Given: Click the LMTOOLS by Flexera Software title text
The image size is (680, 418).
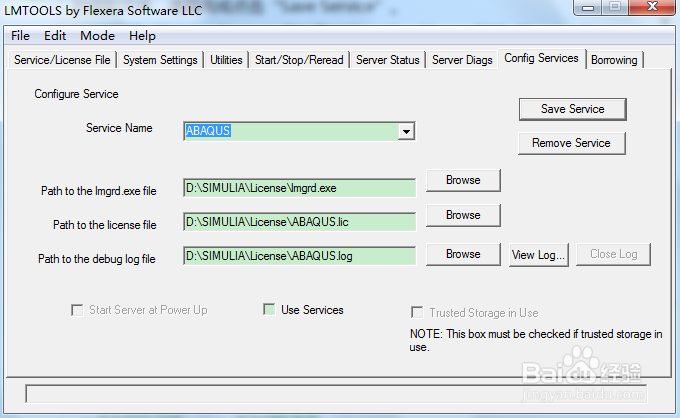Looking at the screenshot, I should point(103,10).
